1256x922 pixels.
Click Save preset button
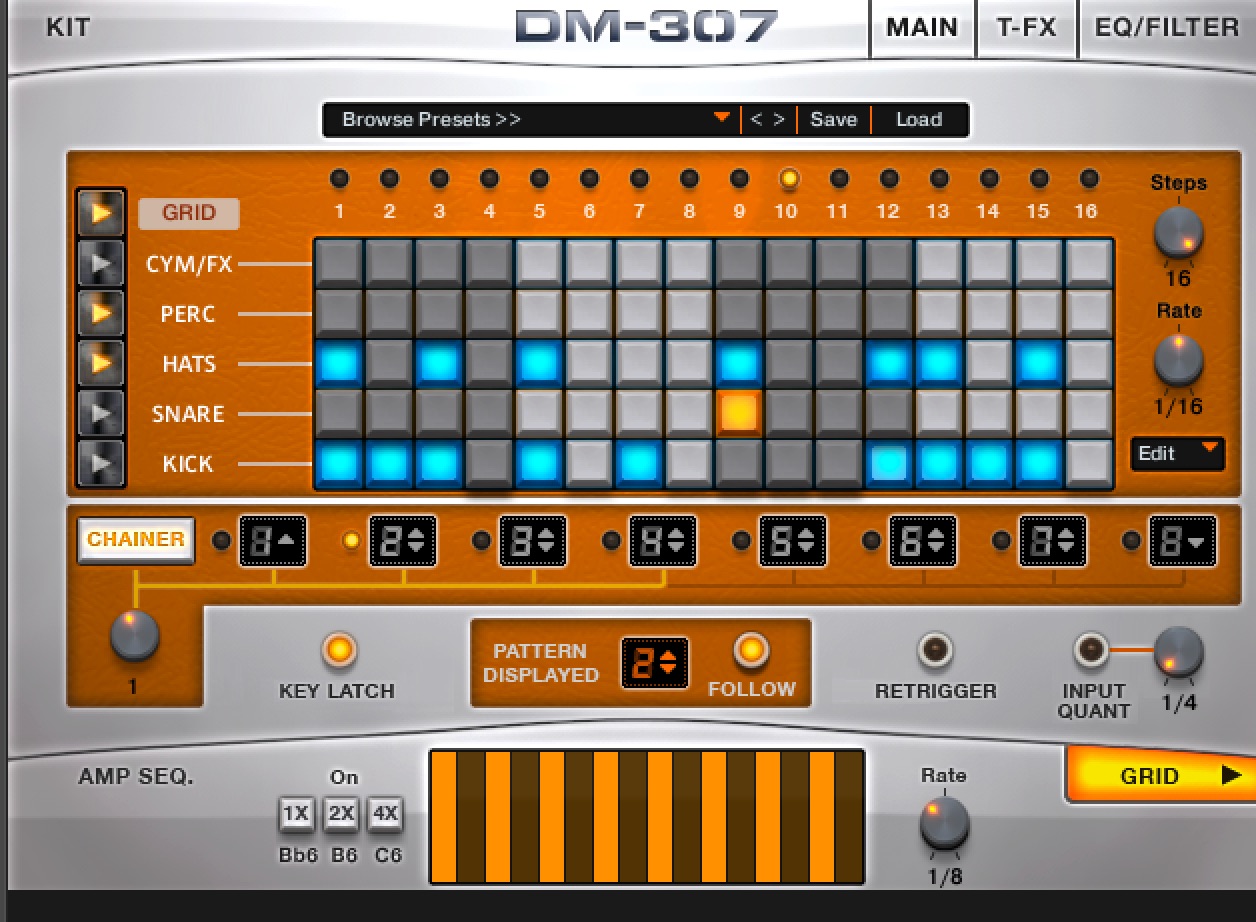pyautogui.click(x=833, y=120)
